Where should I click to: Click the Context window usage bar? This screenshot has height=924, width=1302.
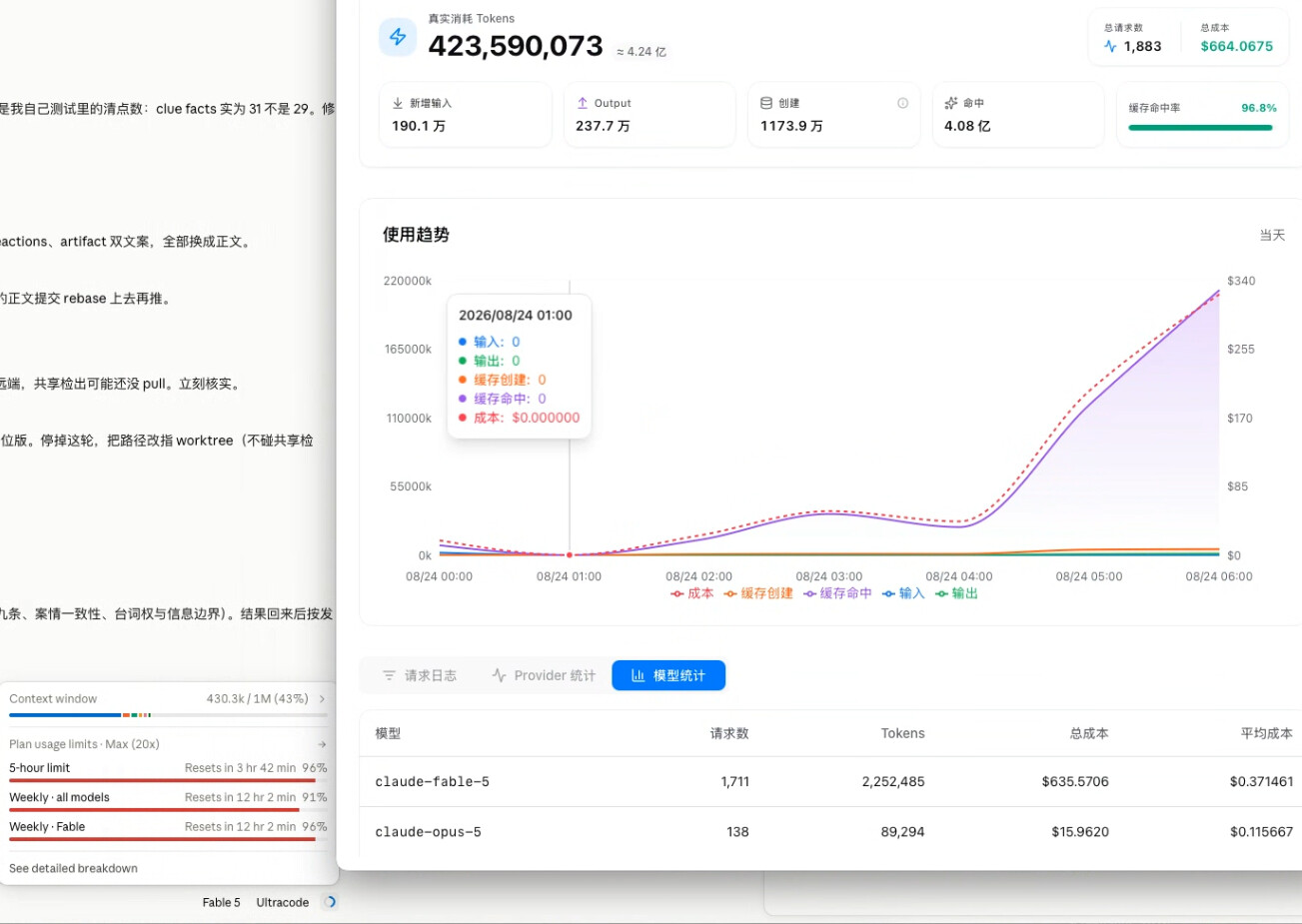(168, 715)
